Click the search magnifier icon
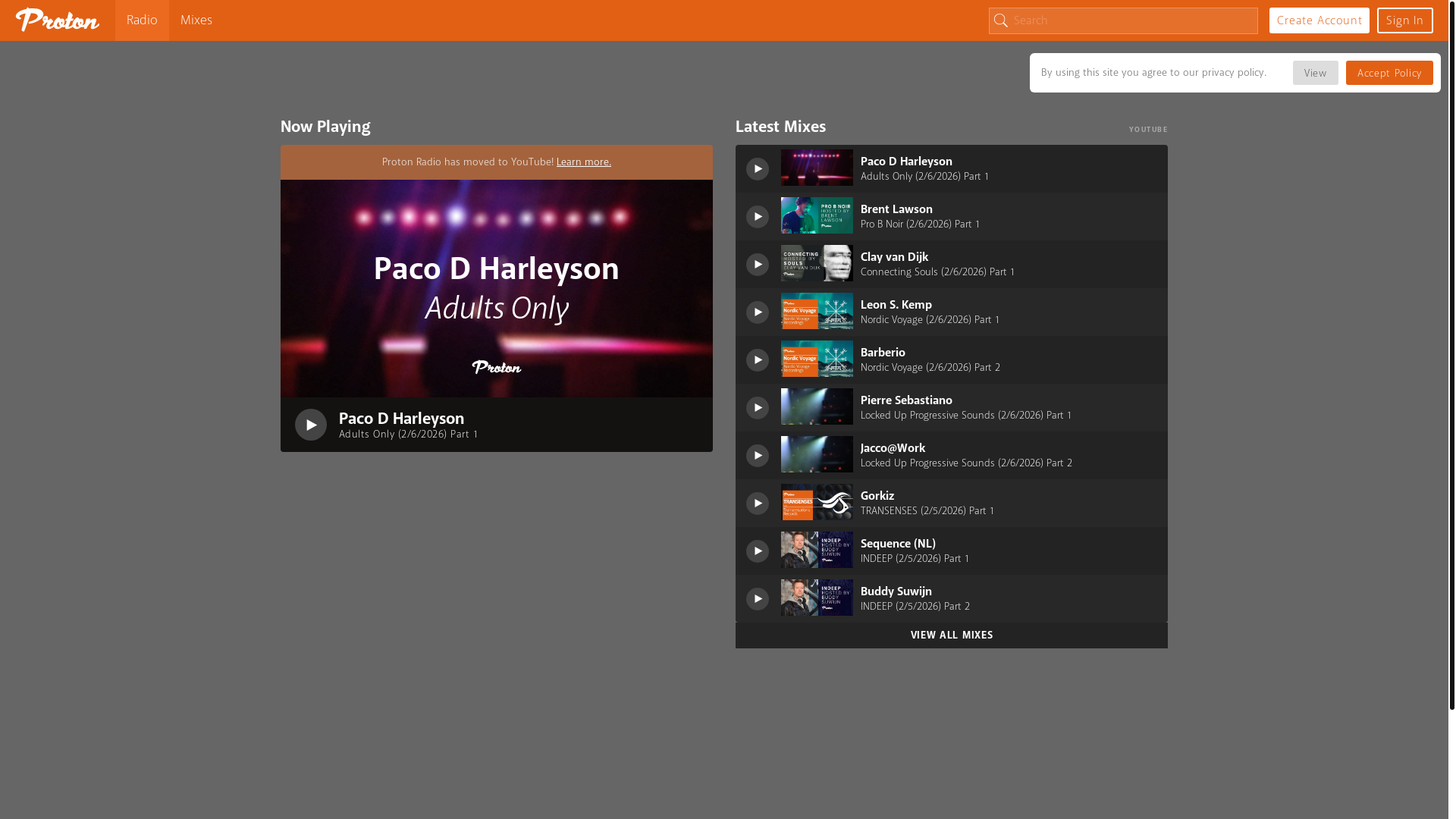 point(1001,21)
